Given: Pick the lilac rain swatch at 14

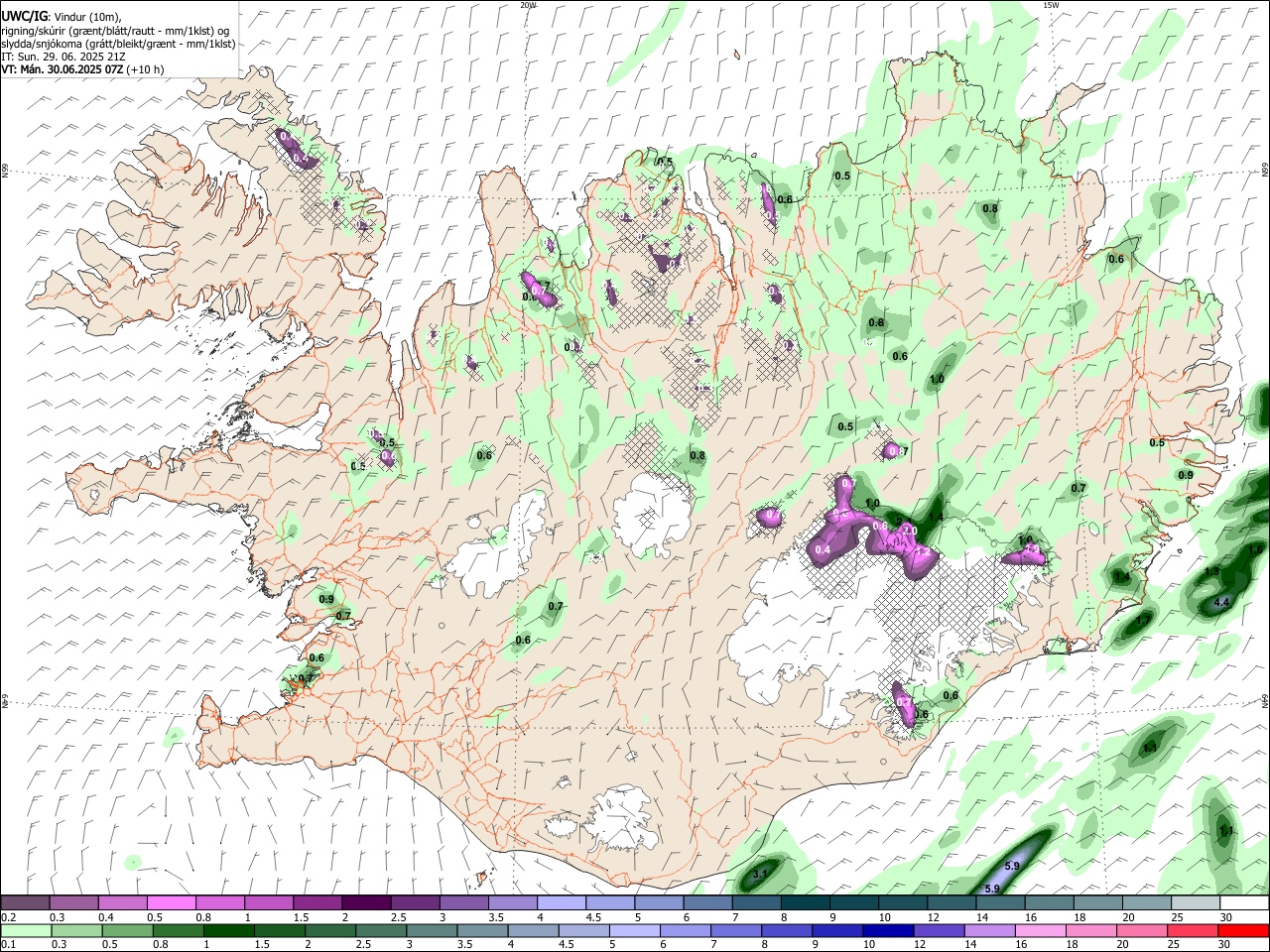Looking at the screenshot, I should pos(990,930).
